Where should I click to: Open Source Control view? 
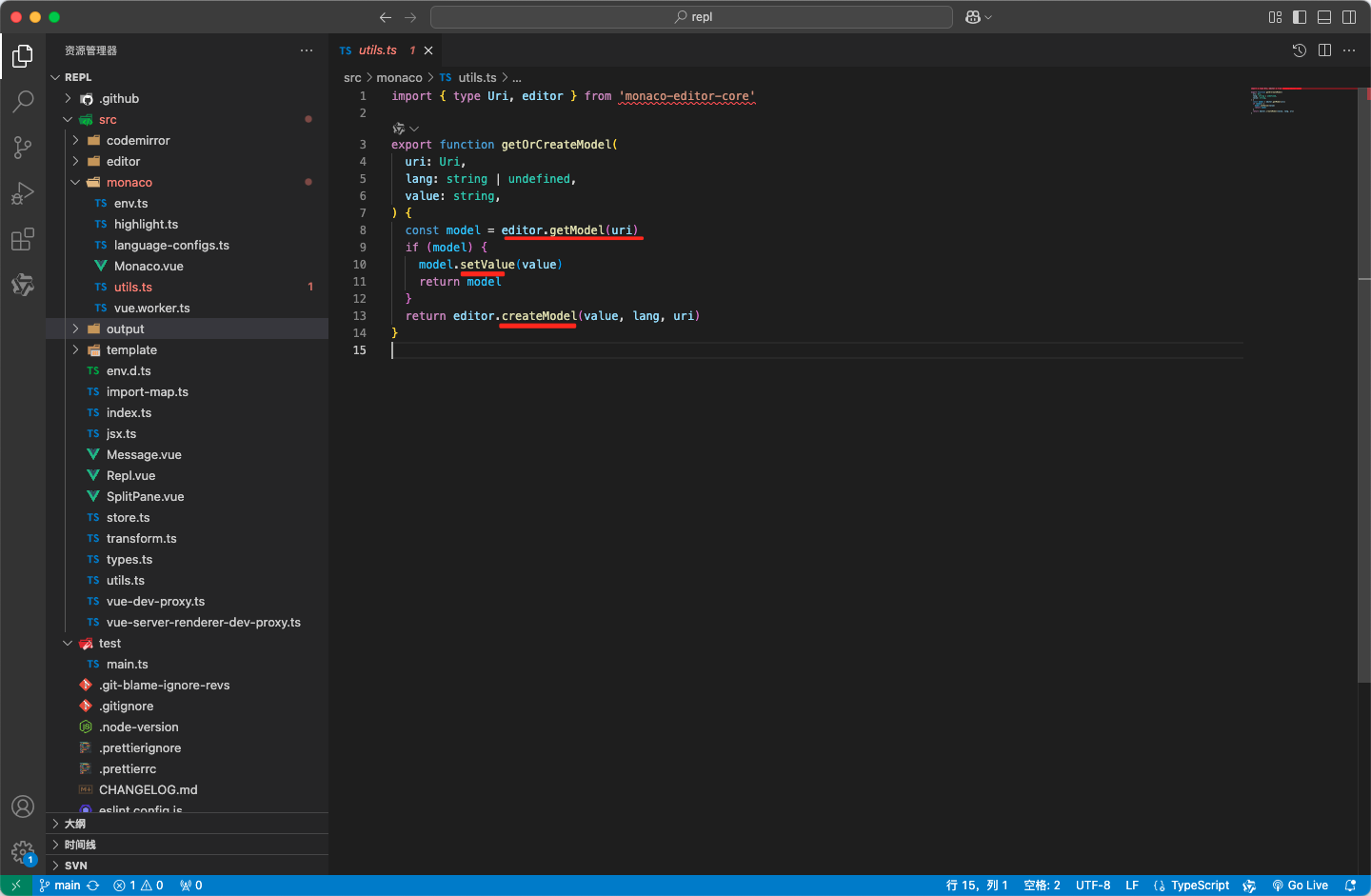(23, 147)
